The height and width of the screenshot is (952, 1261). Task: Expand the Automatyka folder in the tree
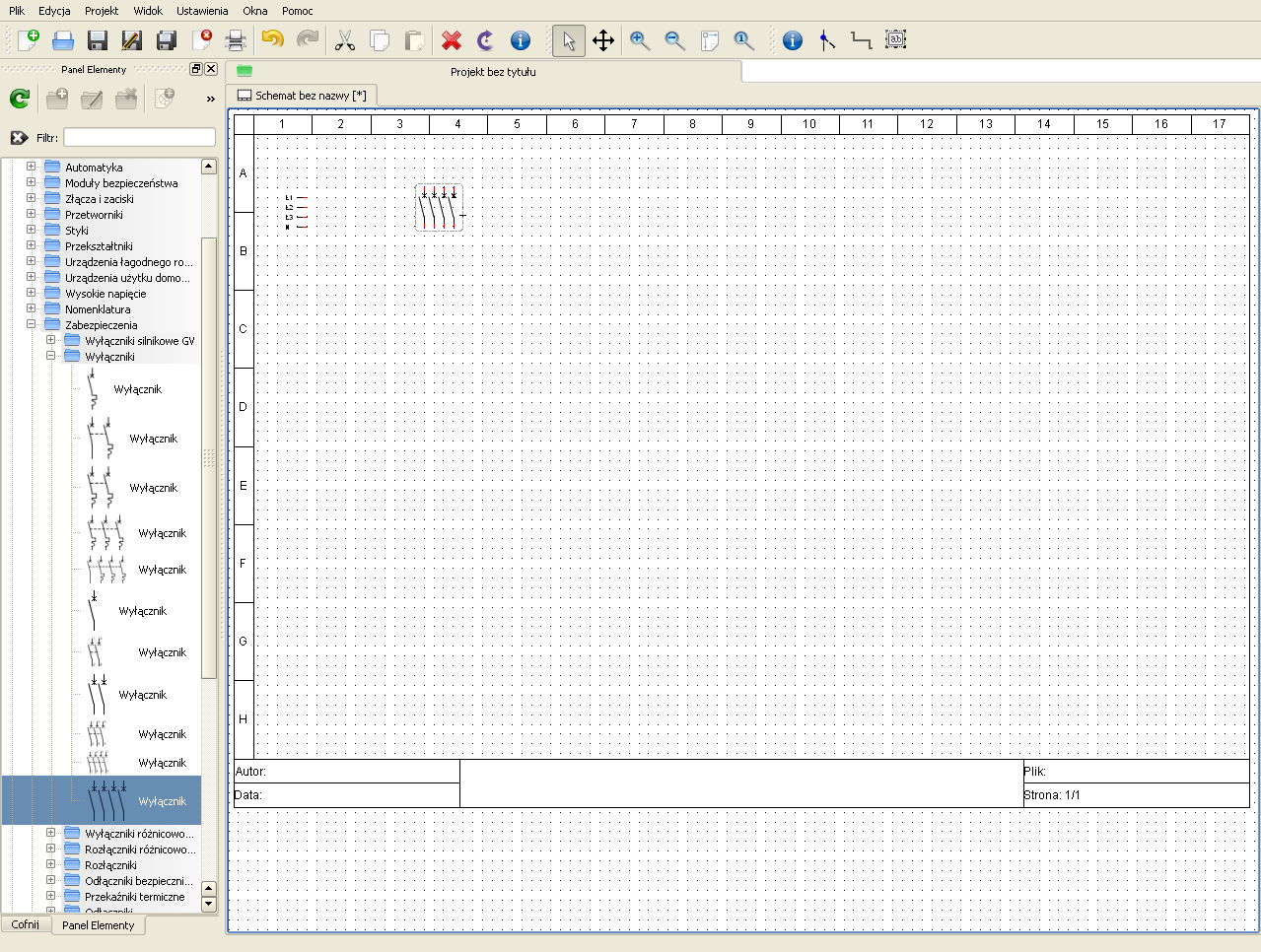tap(31, 167)
